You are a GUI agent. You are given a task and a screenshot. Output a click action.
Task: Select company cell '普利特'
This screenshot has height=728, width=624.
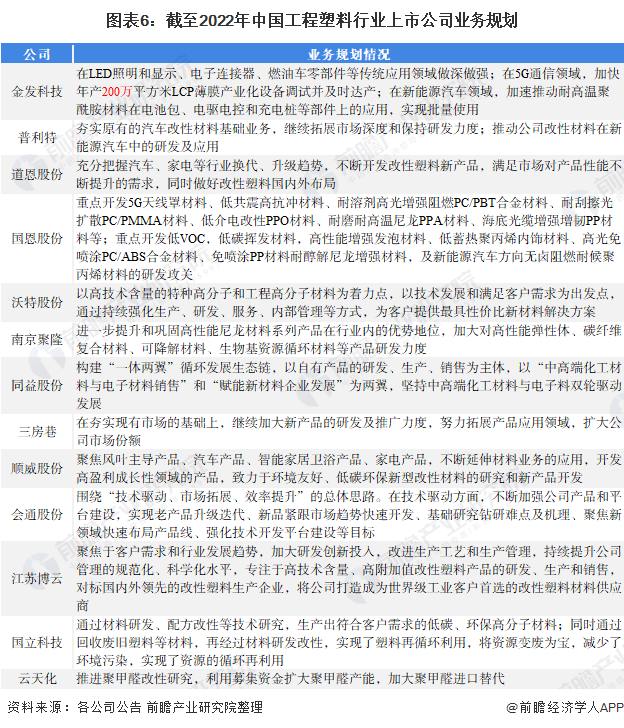tap(37, 137)
